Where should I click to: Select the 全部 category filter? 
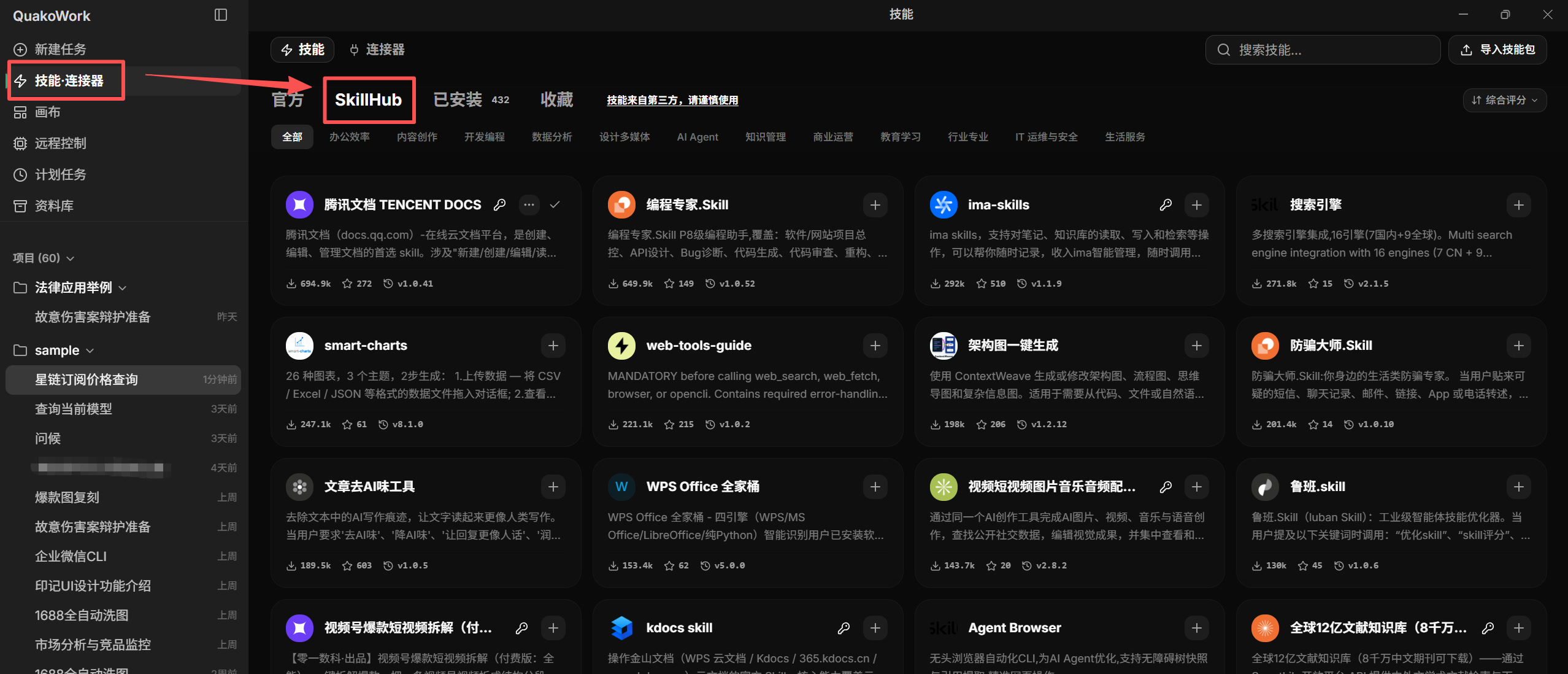pos(292,138)
